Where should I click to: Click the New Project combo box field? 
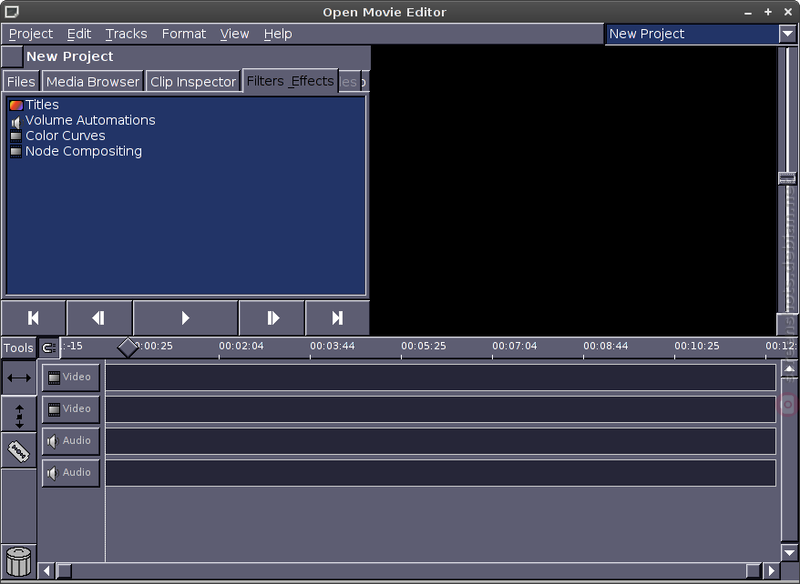pyautogui.click(x=692, y=34)
